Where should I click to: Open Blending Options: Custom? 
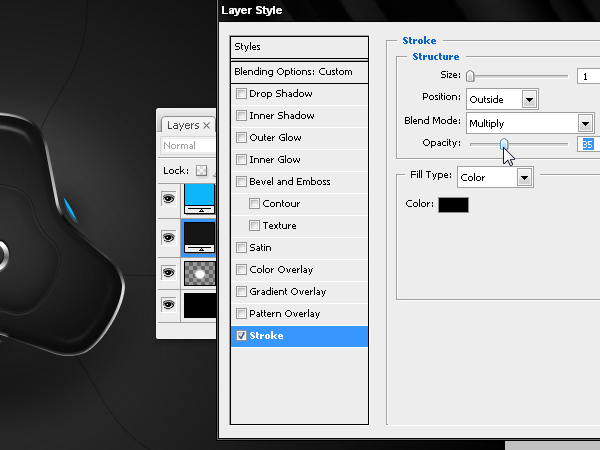pyautogui.click(x=299, y=72)
